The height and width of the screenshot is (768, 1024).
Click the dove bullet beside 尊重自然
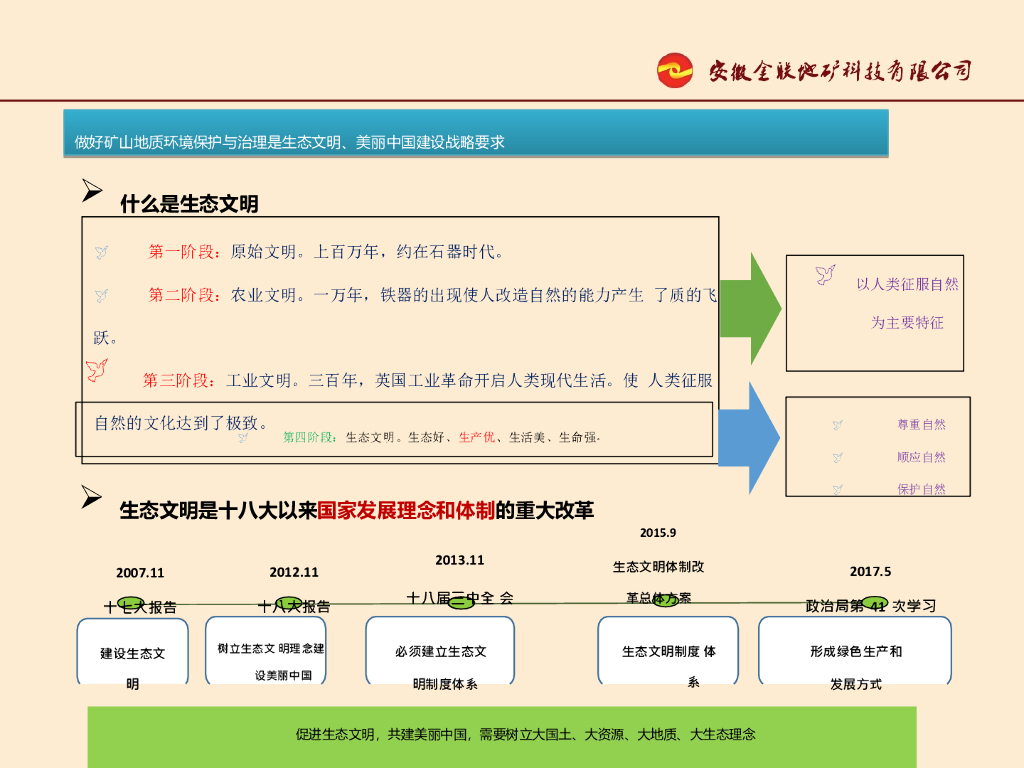click(838, 425)
